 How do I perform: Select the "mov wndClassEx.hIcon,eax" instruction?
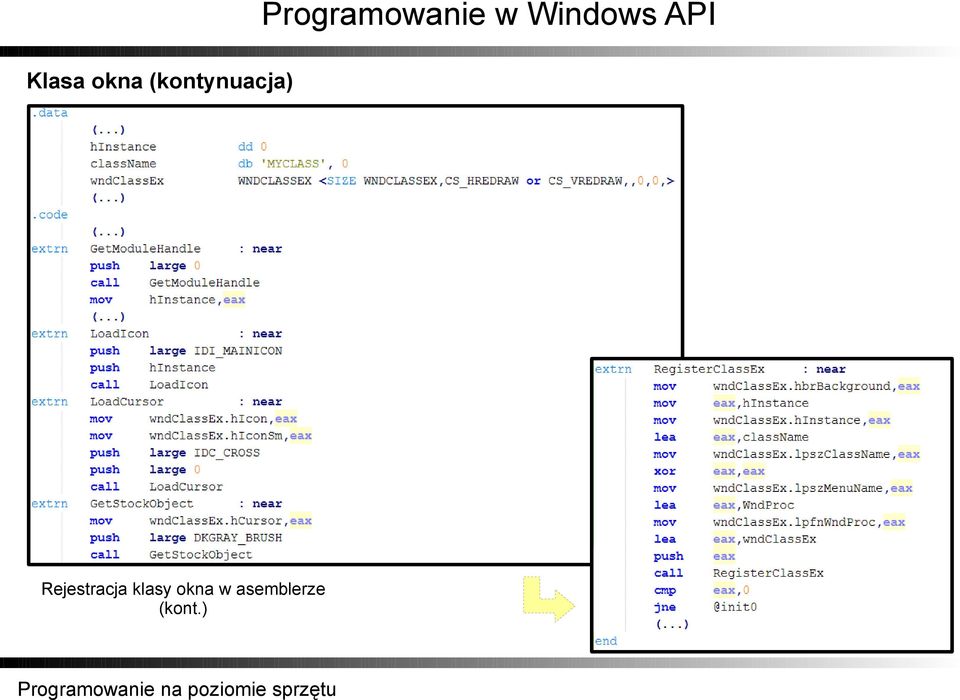coord(193,419)
